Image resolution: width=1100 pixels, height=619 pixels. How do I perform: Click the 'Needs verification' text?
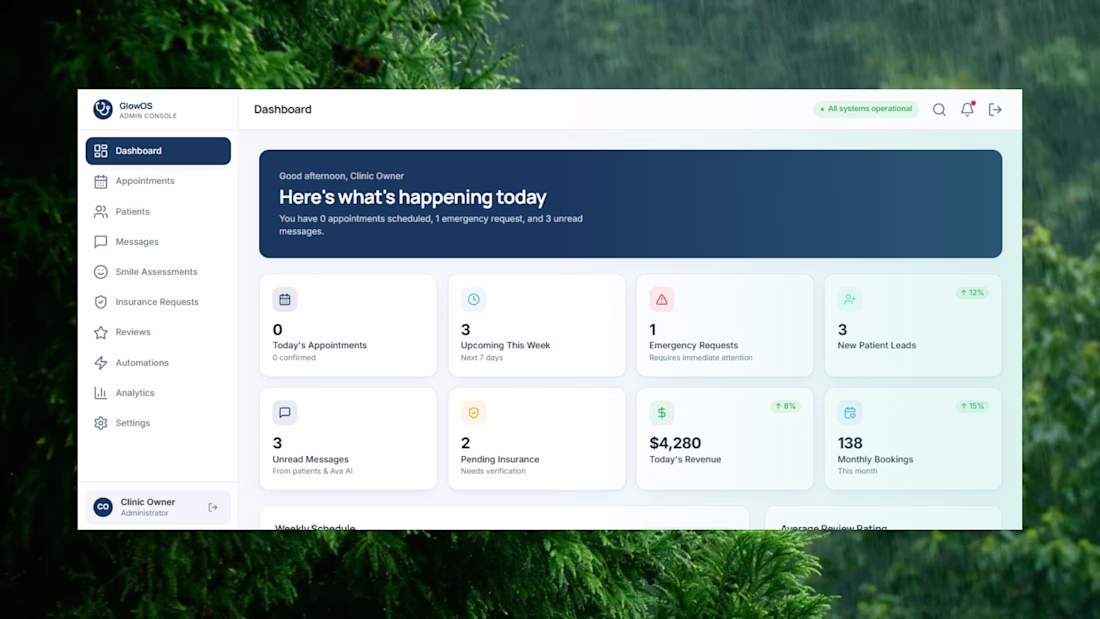492,472
